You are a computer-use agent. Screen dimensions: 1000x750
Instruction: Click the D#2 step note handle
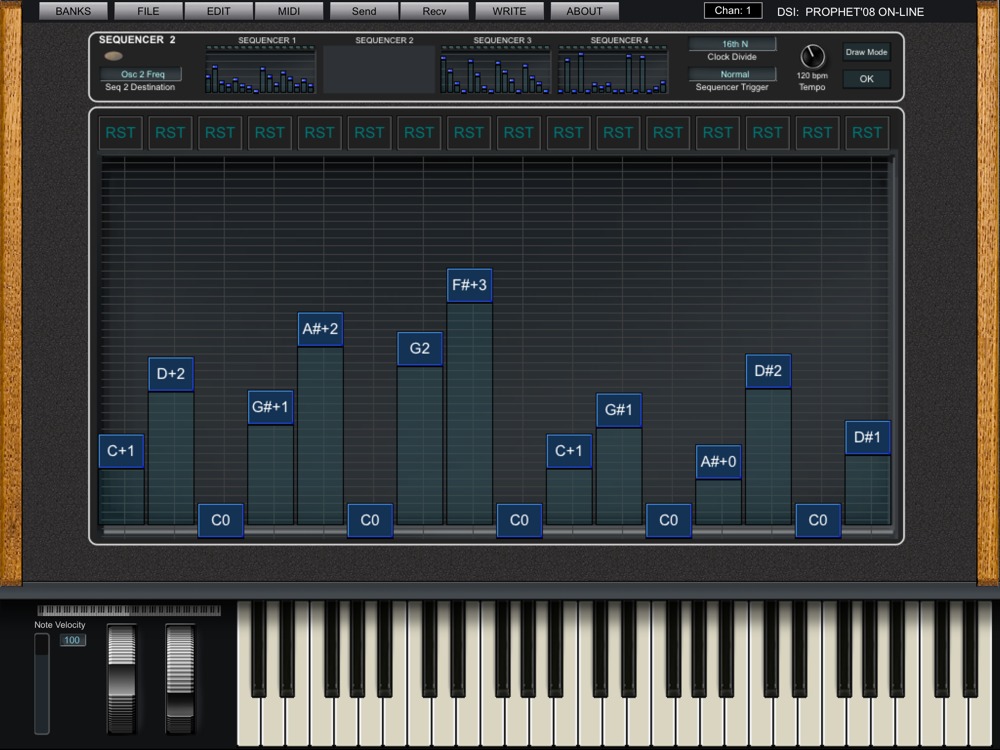tap(767, 371)
